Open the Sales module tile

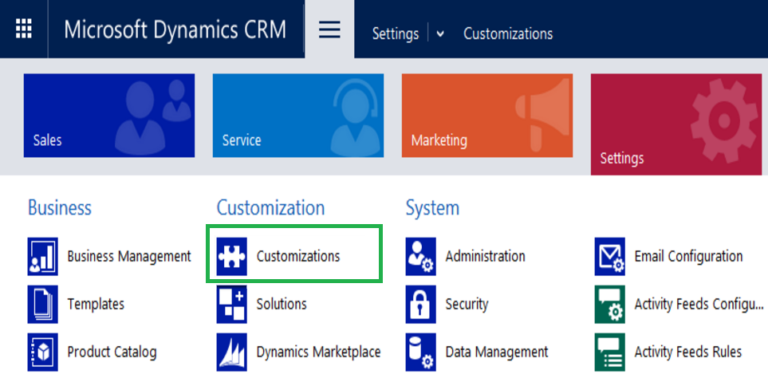tap(109, 116)
